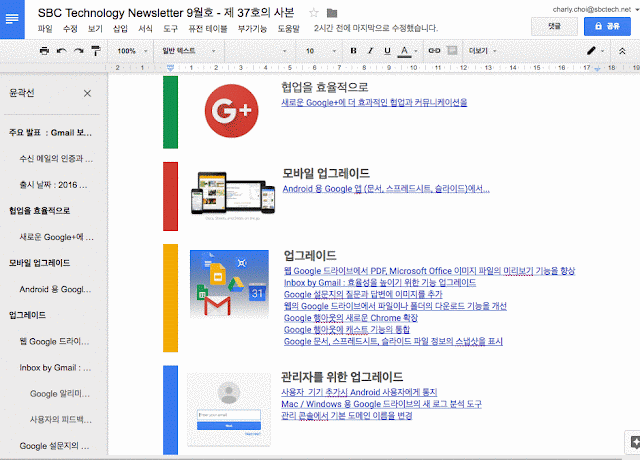Viewport: 640px width, 460px height.
Task: Open the 도움말 menu
Action: 289,29
